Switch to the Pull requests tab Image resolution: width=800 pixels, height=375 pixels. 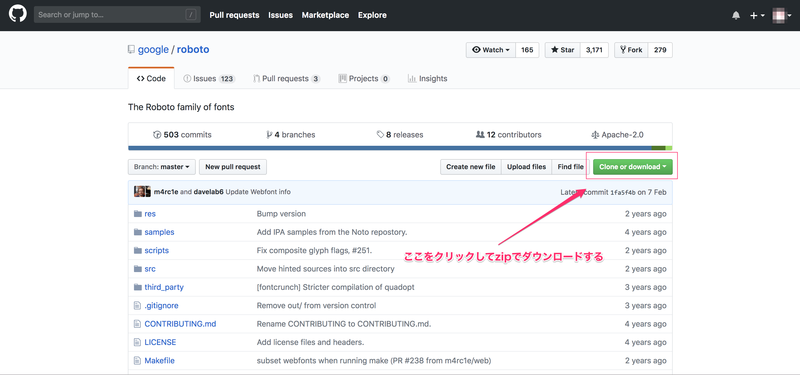(286, 79)
